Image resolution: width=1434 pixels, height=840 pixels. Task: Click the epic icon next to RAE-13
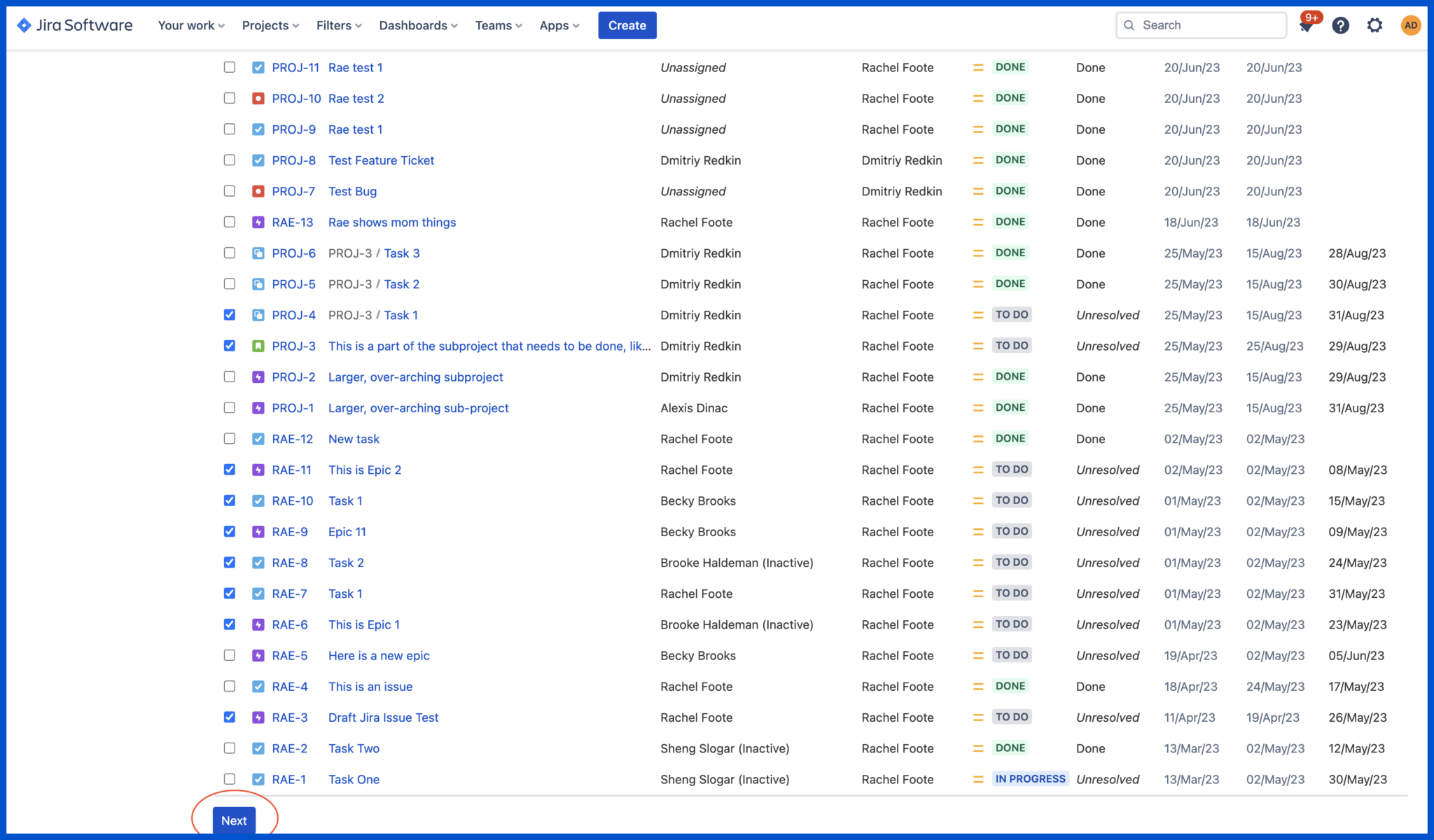[257, 222]
